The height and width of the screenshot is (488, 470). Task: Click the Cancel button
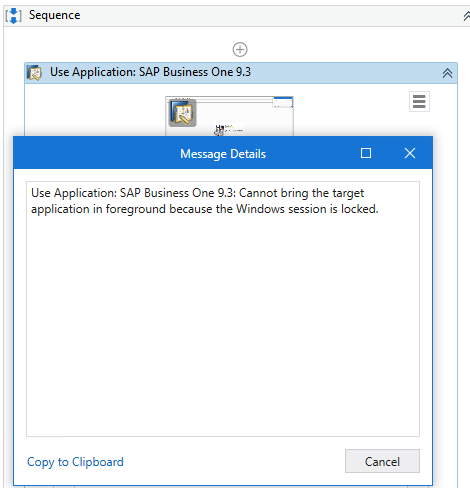(x=382, y=461)
